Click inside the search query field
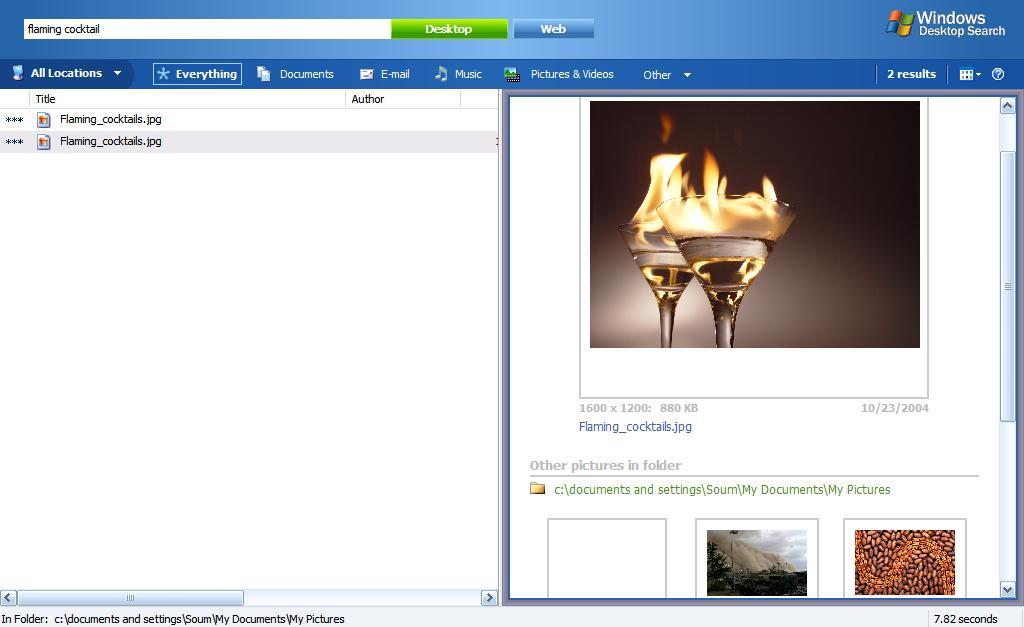Viewport: 1024px width, 627px height. point(200,29)
